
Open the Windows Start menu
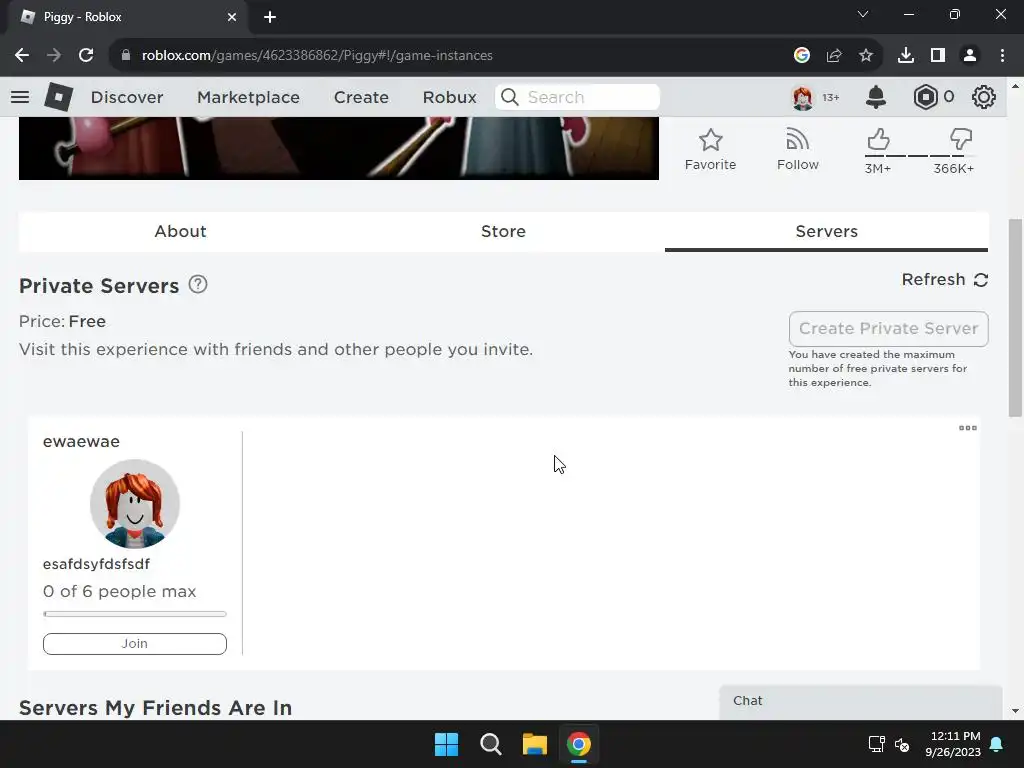click(x=447, y=744)
